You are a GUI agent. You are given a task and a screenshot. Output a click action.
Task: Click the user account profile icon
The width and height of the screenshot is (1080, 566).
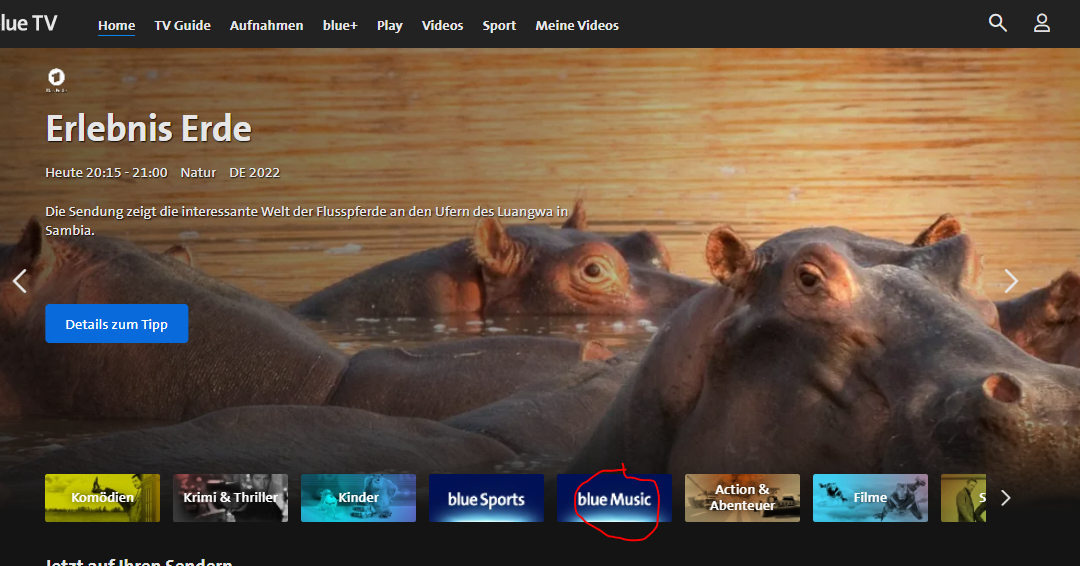click(1041, 23)
